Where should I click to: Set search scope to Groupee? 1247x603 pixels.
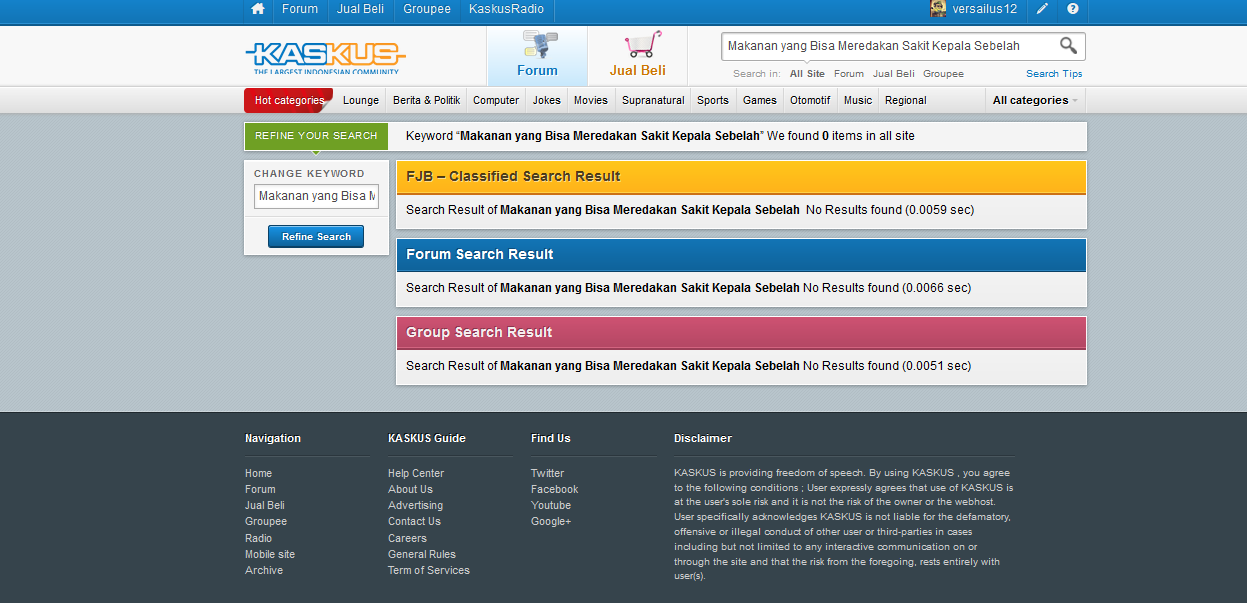pyautogui.click(x=944, y=74)
